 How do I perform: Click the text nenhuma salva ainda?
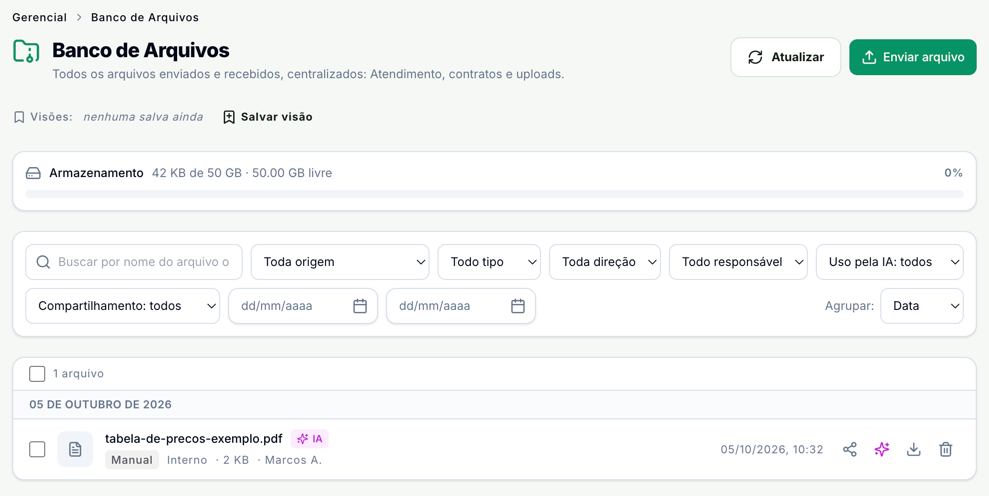[x=143, y=117]
